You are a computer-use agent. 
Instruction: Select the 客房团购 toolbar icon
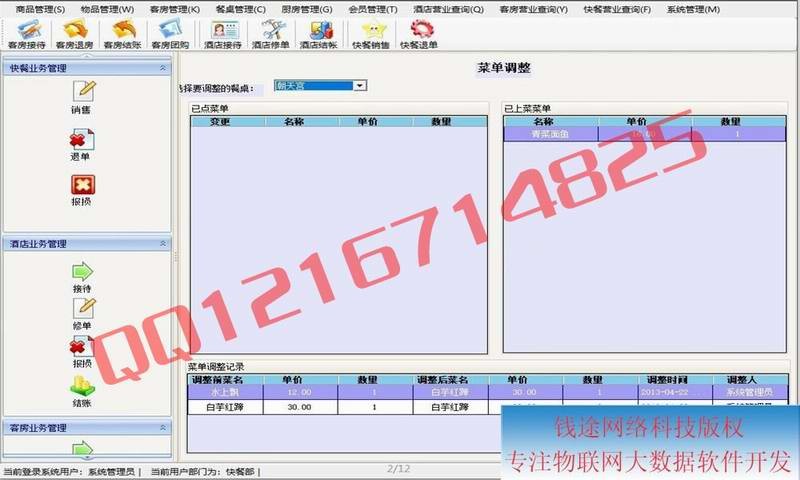[x=170, y=34]
